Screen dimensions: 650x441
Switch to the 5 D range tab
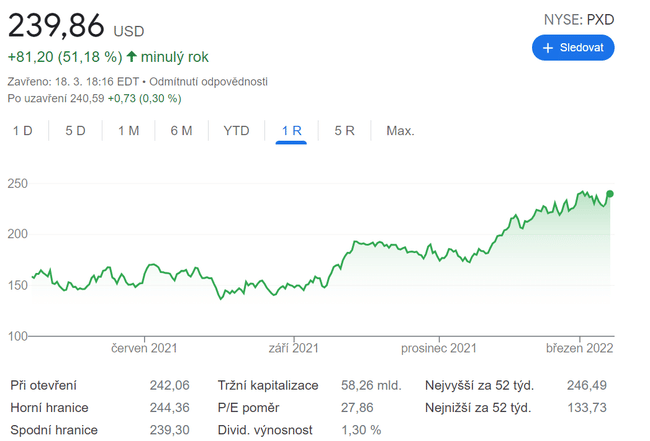point(75,131)
